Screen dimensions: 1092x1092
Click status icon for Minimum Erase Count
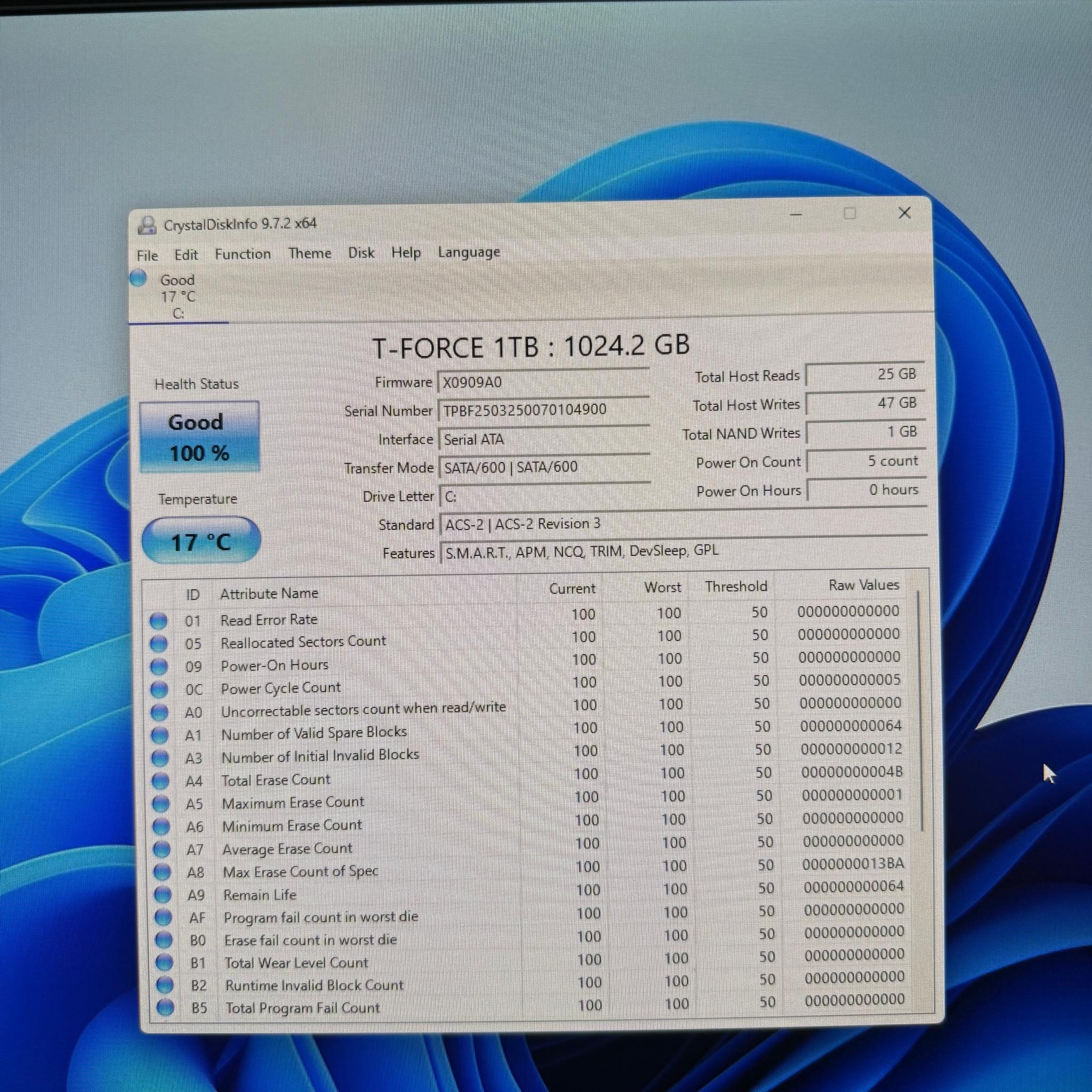(162, 827)
